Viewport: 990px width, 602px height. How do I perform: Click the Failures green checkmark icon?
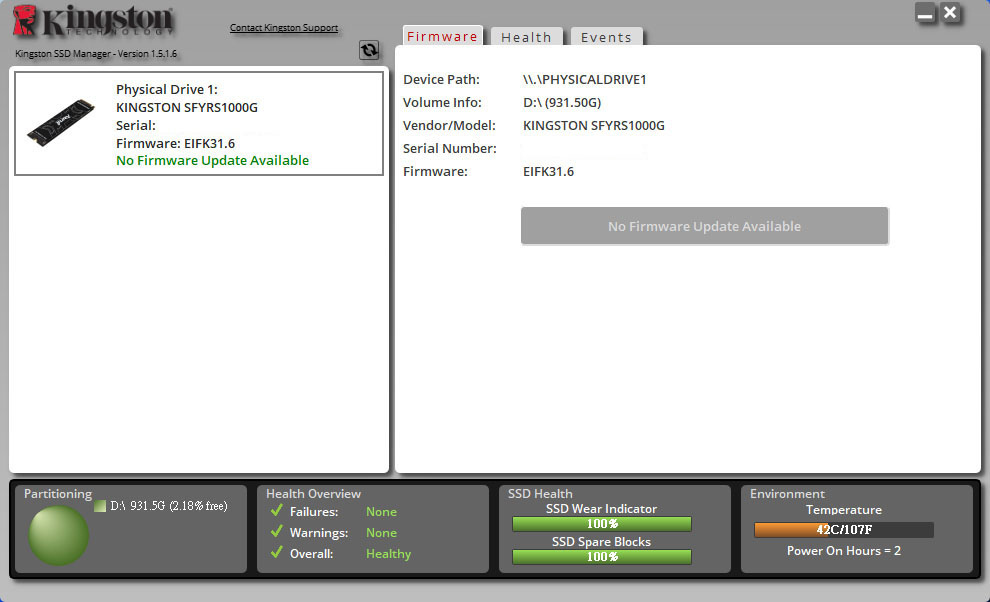(277, 510)
